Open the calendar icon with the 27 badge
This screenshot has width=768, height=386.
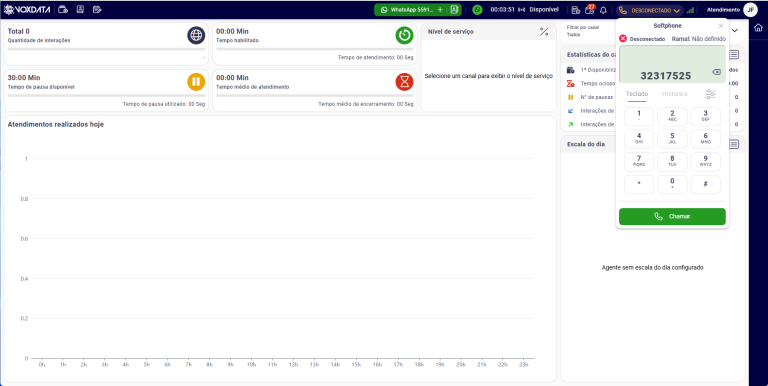(589, 9)
